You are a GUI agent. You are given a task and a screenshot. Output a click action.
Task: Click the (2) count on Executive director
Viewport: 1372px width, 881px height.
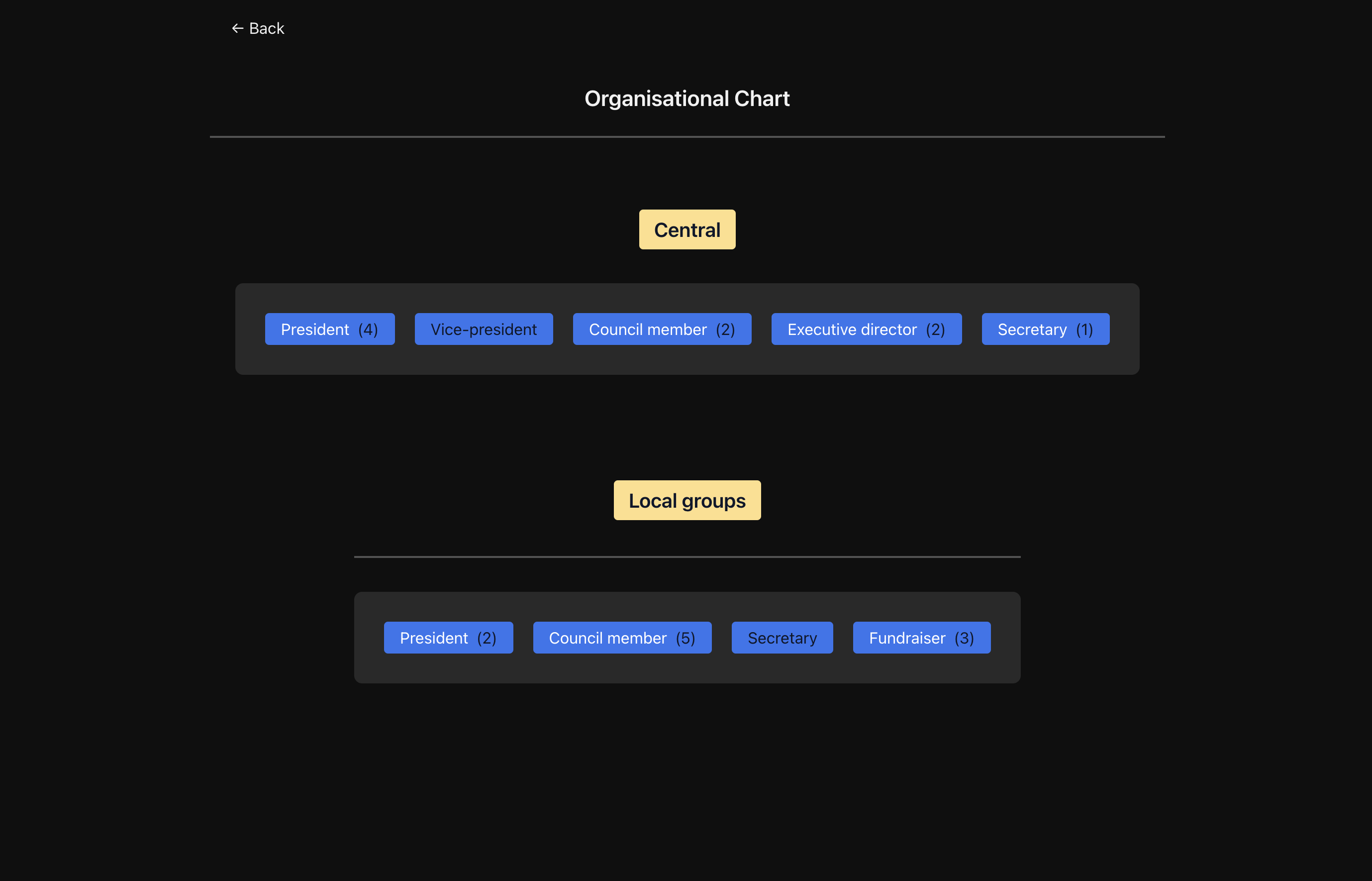(x=935, y=330)
